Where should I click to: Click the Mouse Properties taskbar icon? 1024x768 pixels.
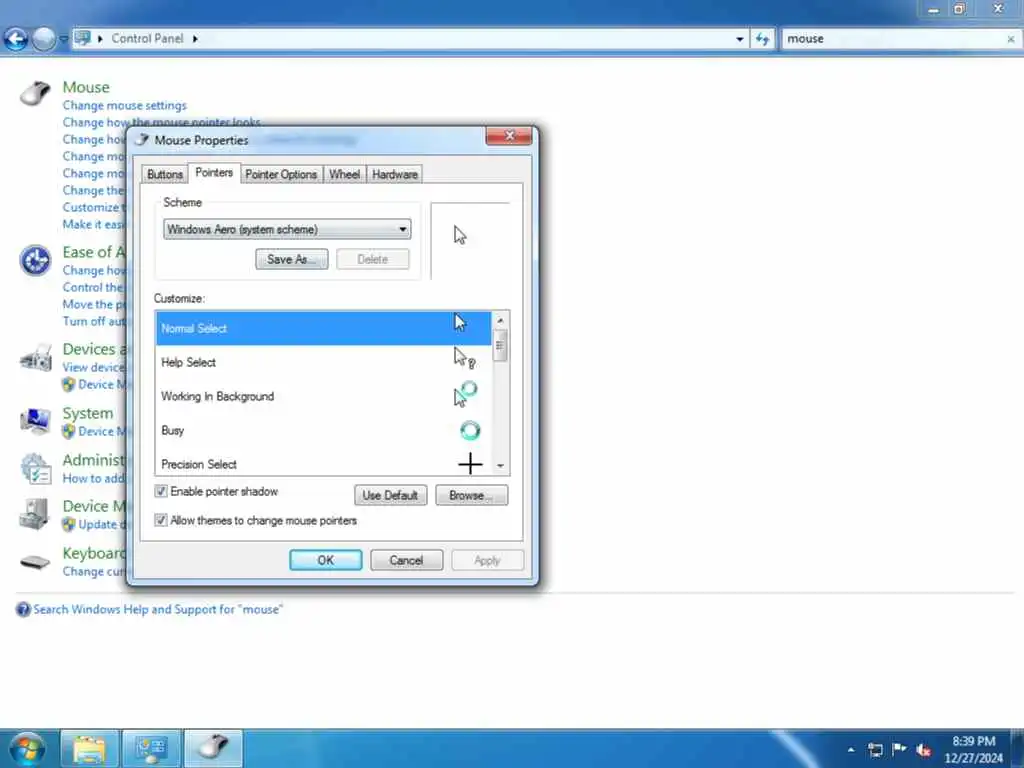(213, 748)
